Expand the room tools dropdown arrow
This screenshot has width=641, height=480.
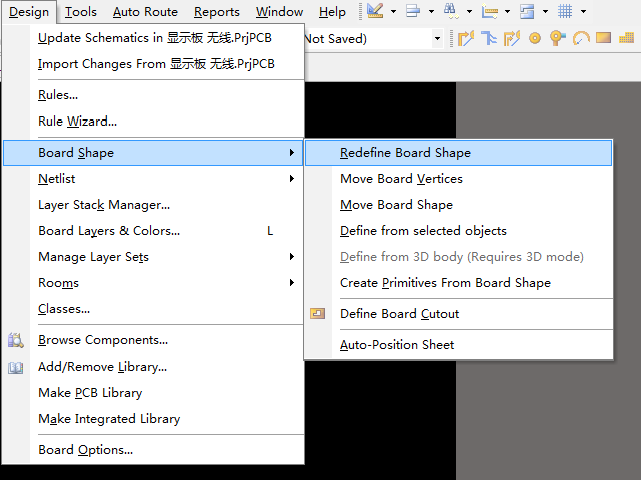pos(545,11)
